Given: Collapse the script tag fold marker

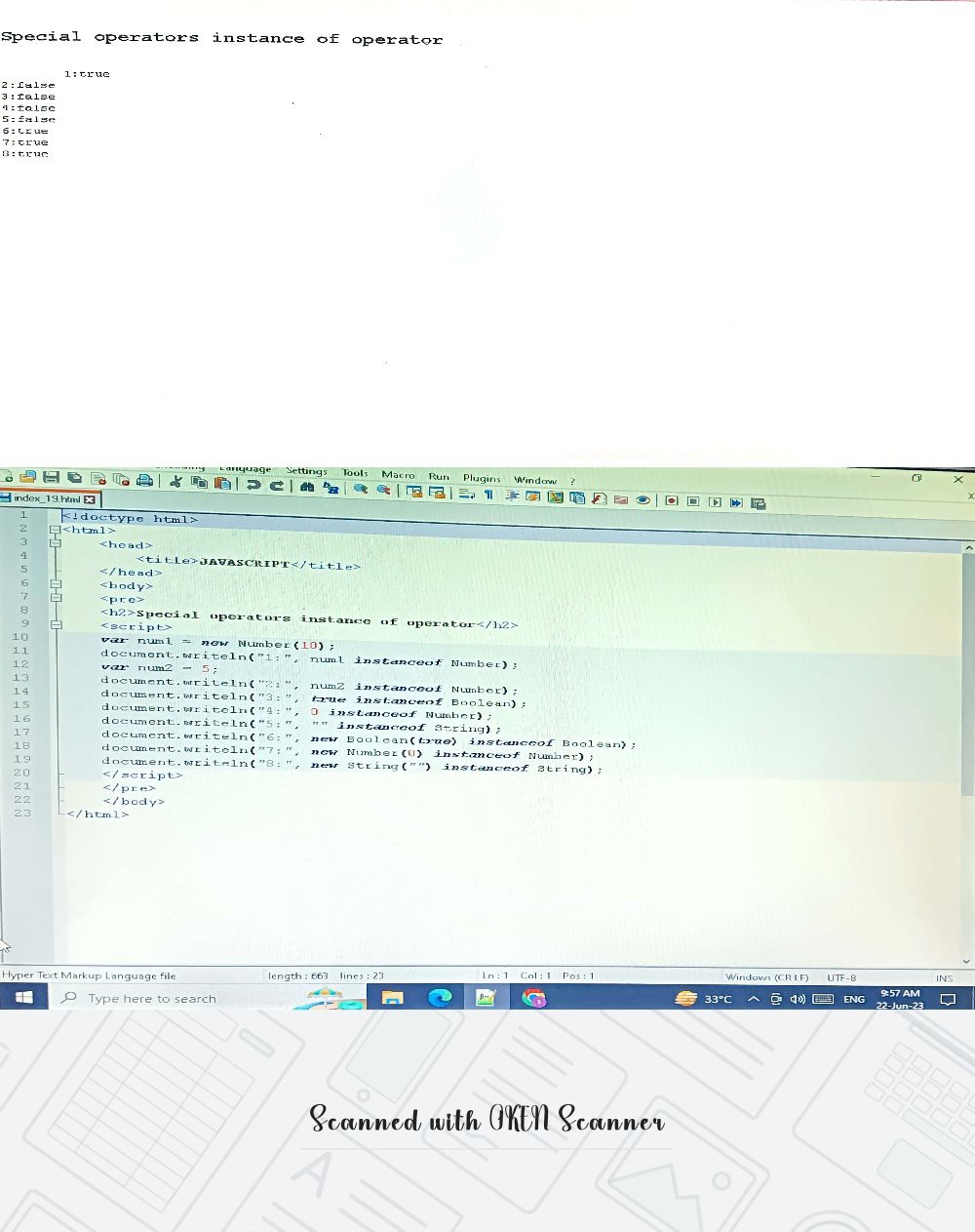Looking at the screenshot, I should [57, 625].
